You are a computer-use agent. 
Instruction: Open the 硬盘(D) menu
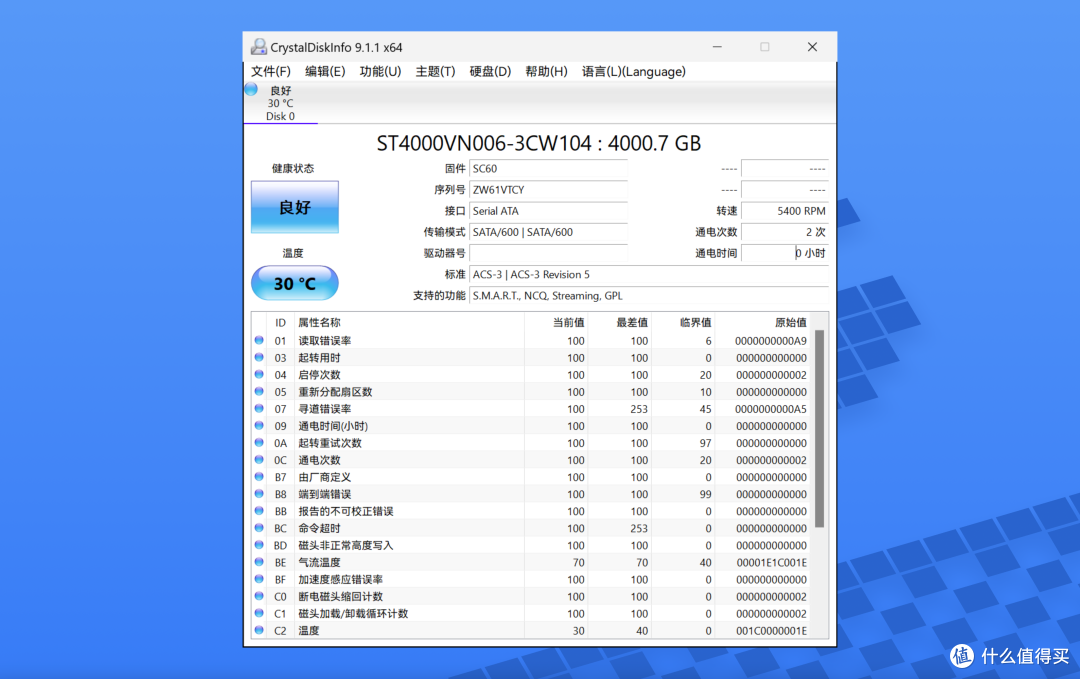490,72
